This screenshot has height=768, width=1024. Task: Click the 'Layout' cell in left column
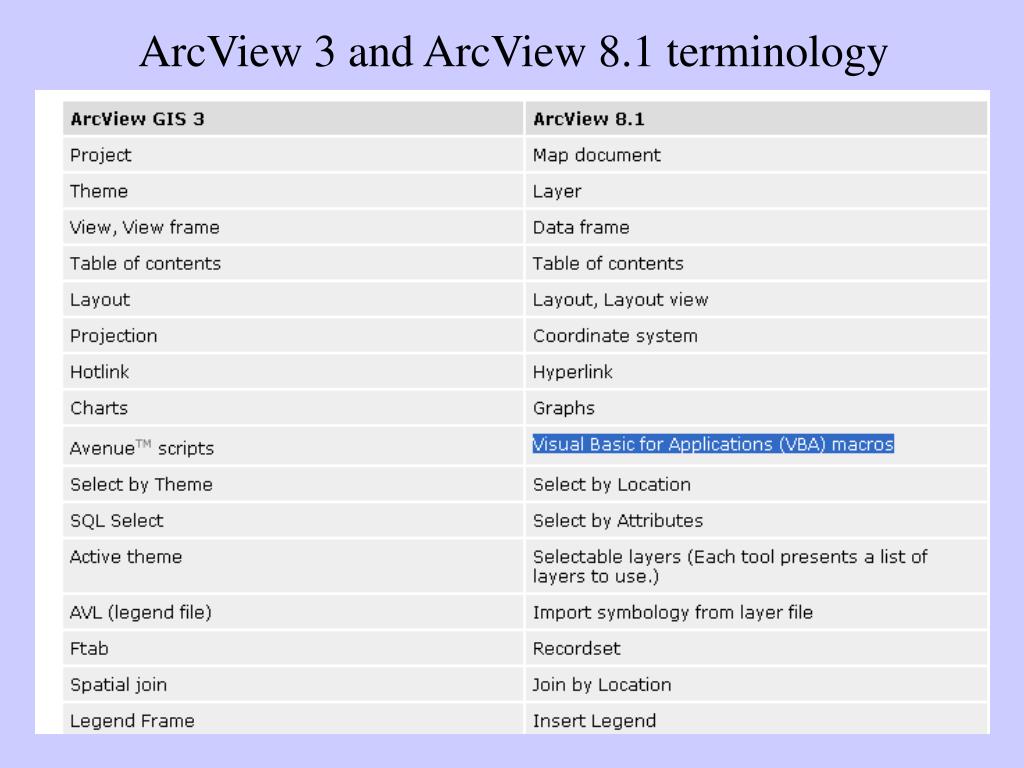pos(293,300)
